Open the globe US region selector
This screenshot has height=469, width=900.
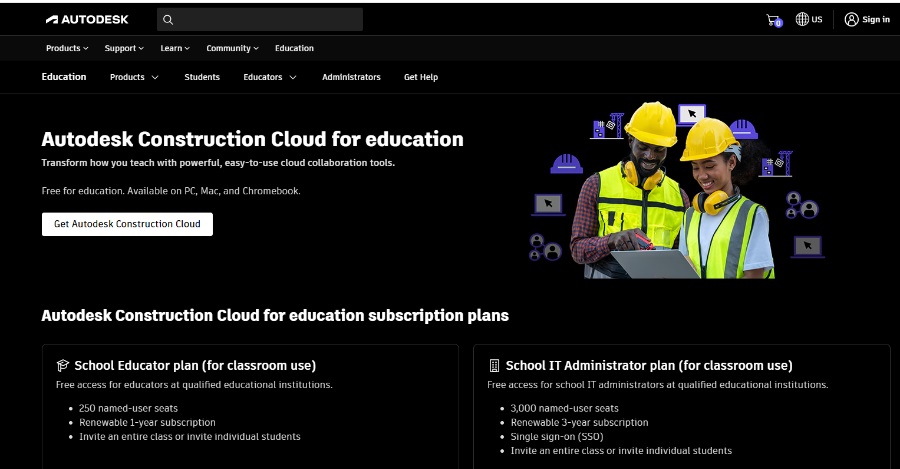pyautogui.click(x=809, y=19)
